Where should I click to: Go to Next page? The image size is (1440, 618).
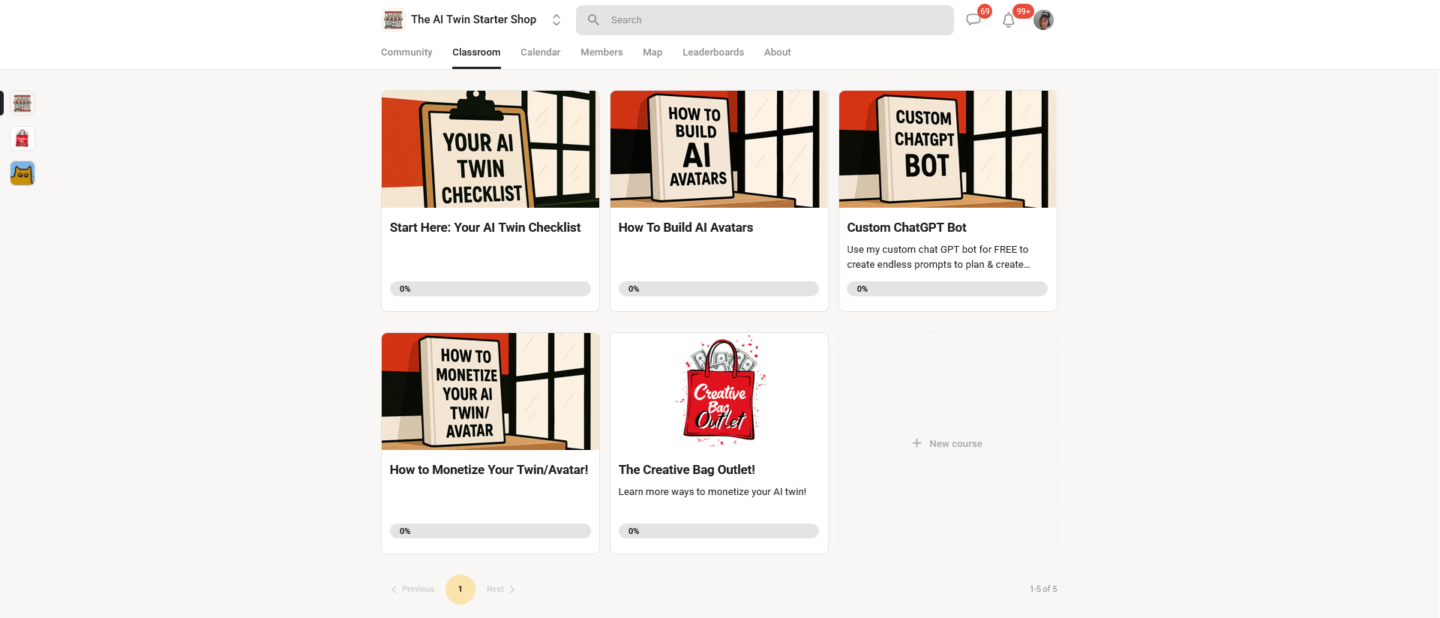[501, 589]
